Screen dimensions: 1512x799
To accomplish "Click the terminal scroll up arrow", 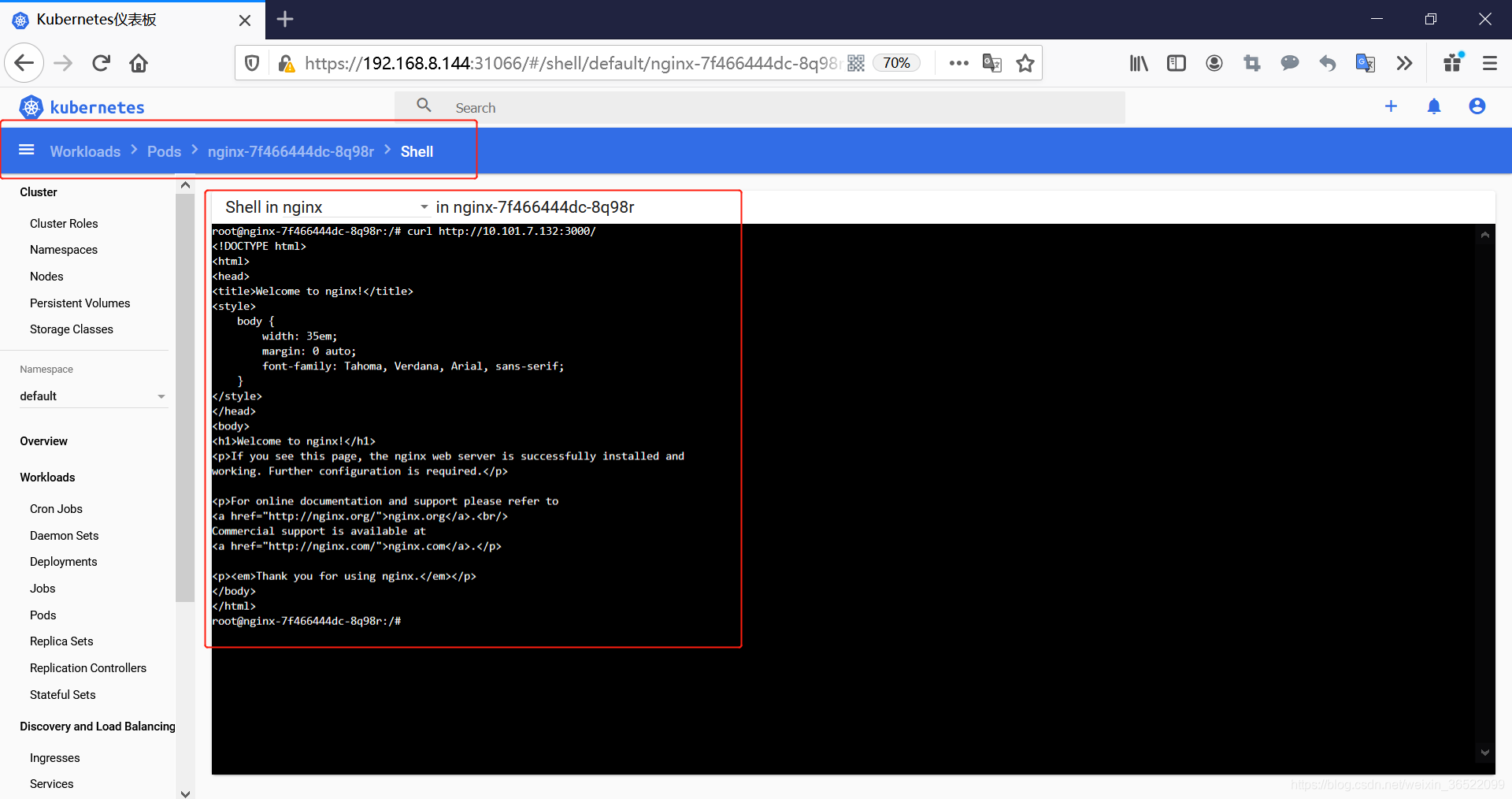I will 1485,235.
